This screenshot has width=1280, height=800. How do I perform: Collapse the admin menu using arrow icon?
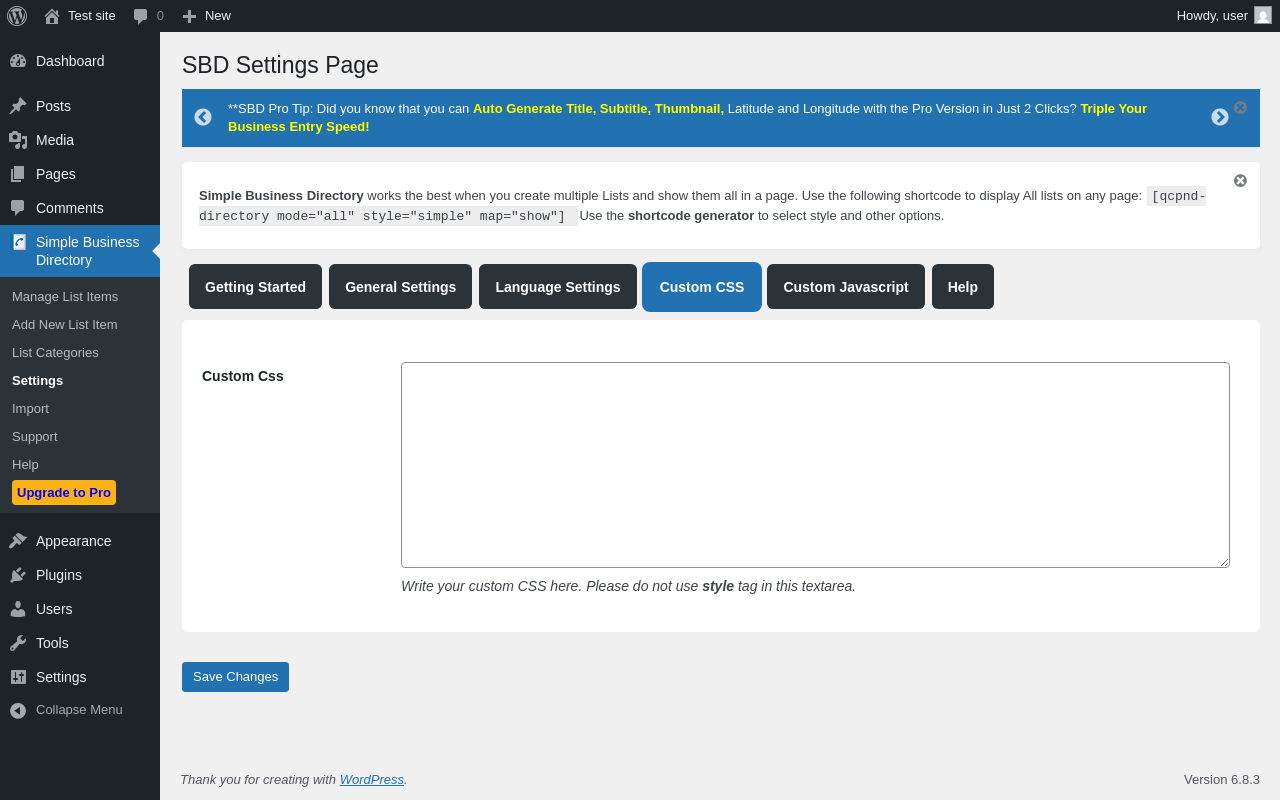(x=18, y=710)
